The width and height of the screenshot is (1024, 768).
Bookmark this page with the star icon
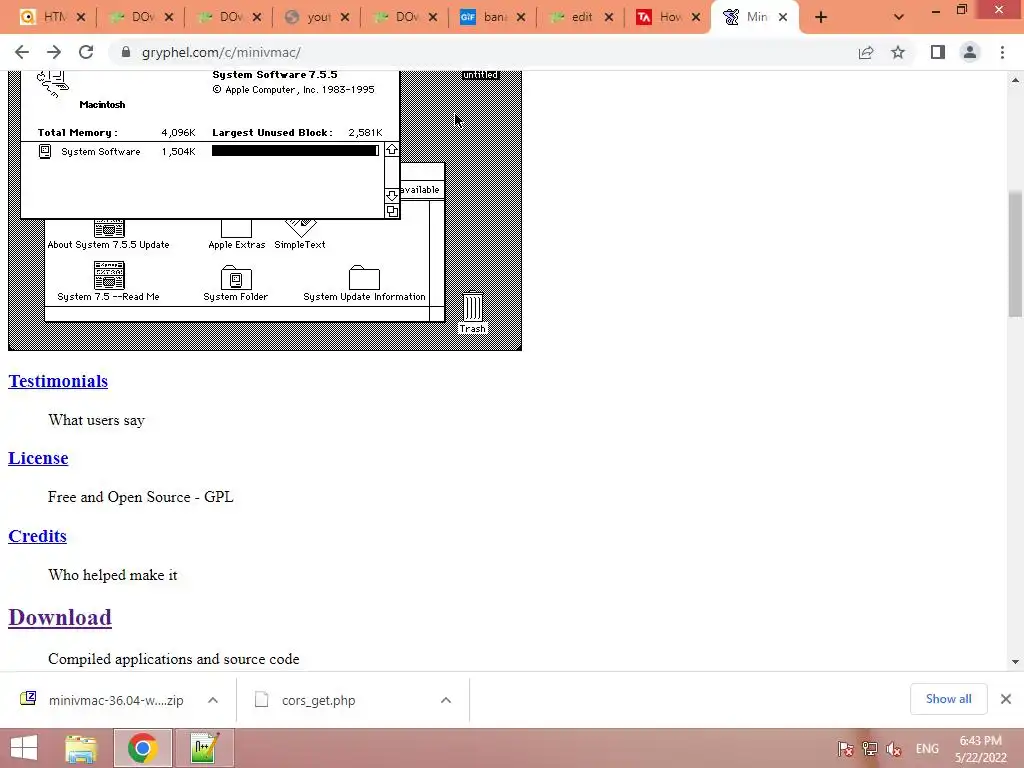pyautogui.click(x=898, y=52)
